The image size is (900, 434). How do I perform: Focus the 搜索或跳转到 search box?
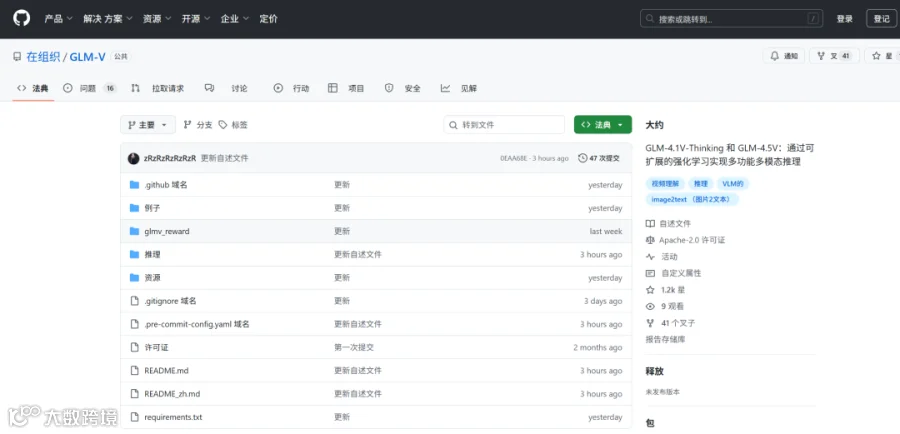[x=731, y=19]
